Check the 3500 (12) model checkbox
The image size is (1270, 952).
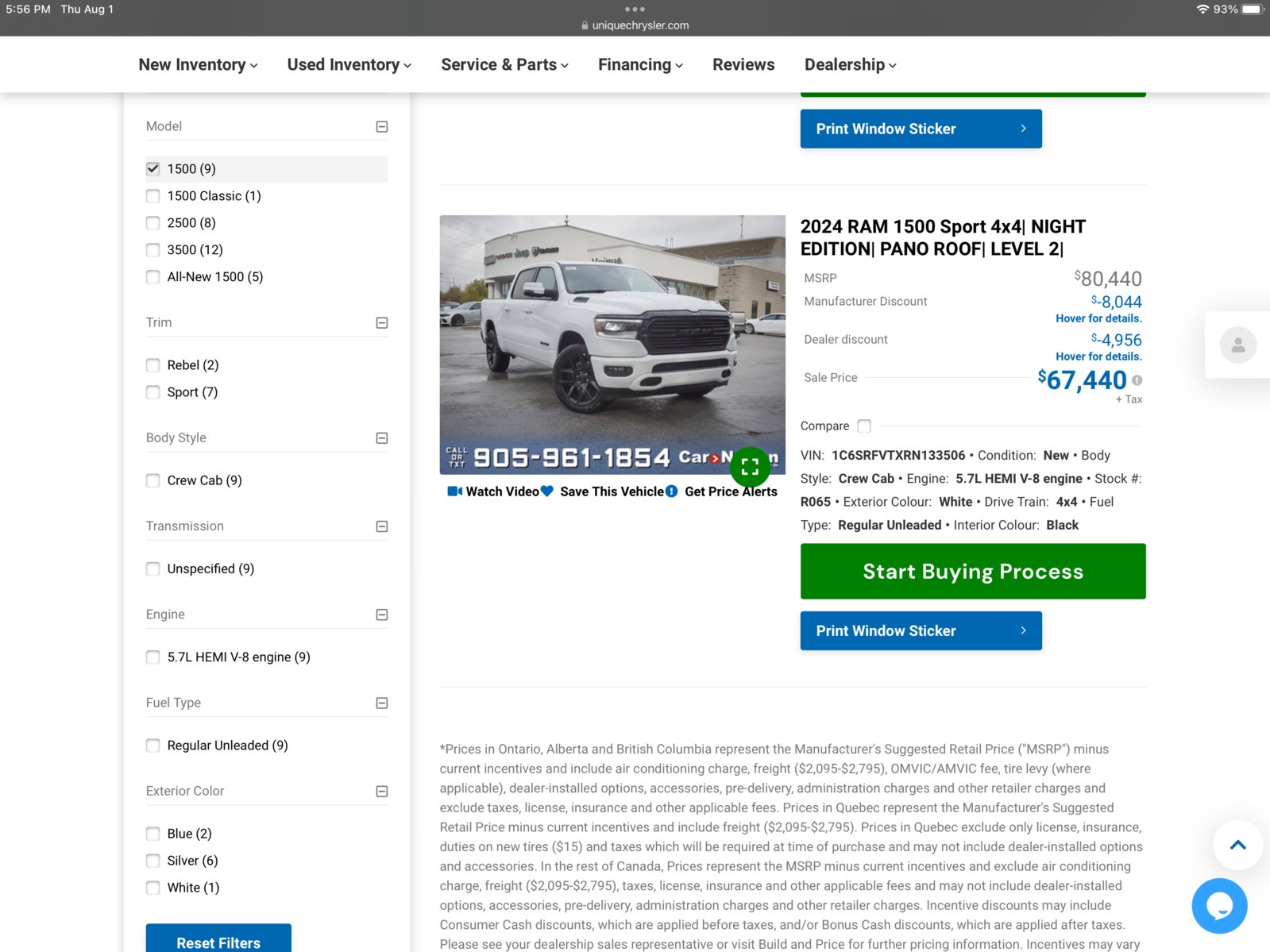[153, 250]
